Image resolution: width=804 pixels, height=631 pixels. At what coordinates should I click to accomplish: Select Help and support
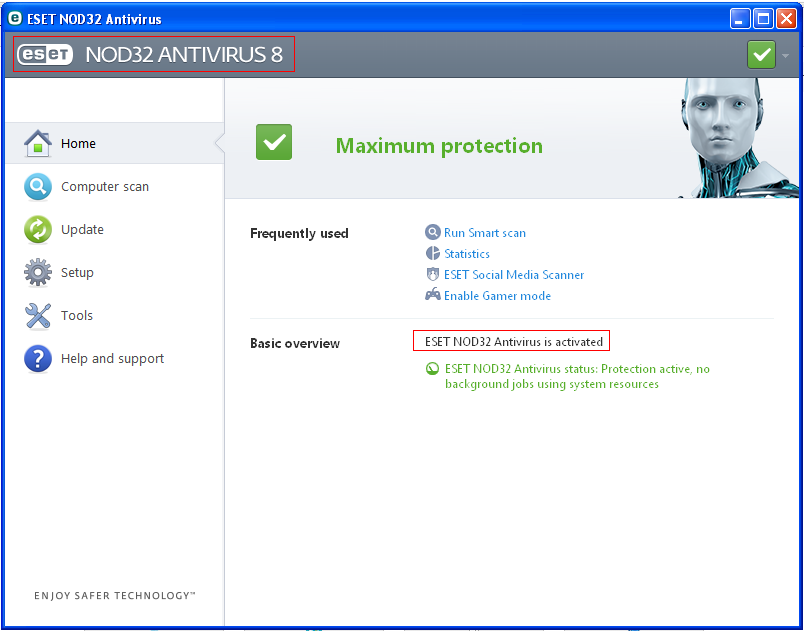(x=115, y=358)
